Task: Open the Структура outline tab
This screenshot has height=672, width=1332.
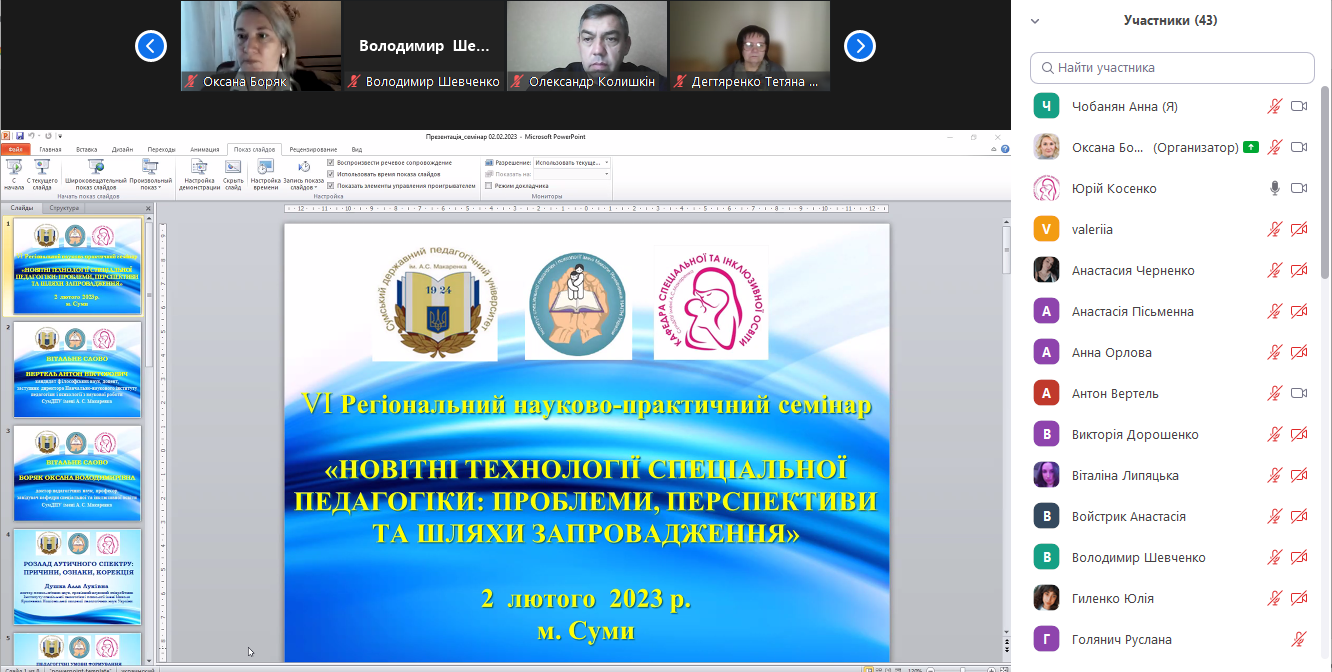Action: pos(63,209)
